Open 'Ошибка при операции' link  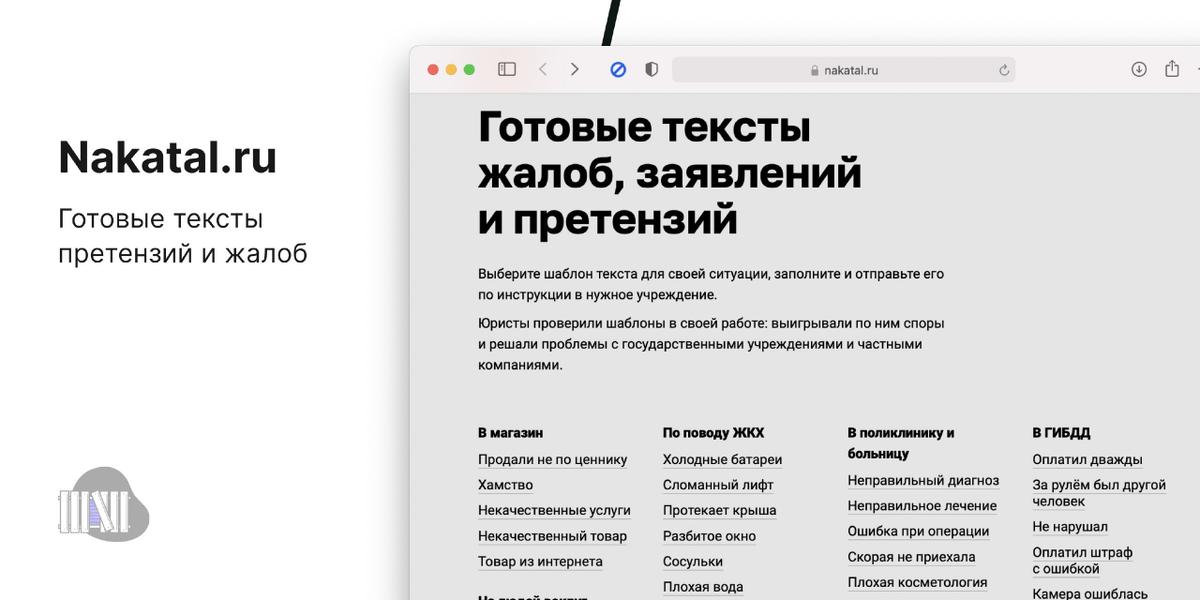click(x=918, y=532)
